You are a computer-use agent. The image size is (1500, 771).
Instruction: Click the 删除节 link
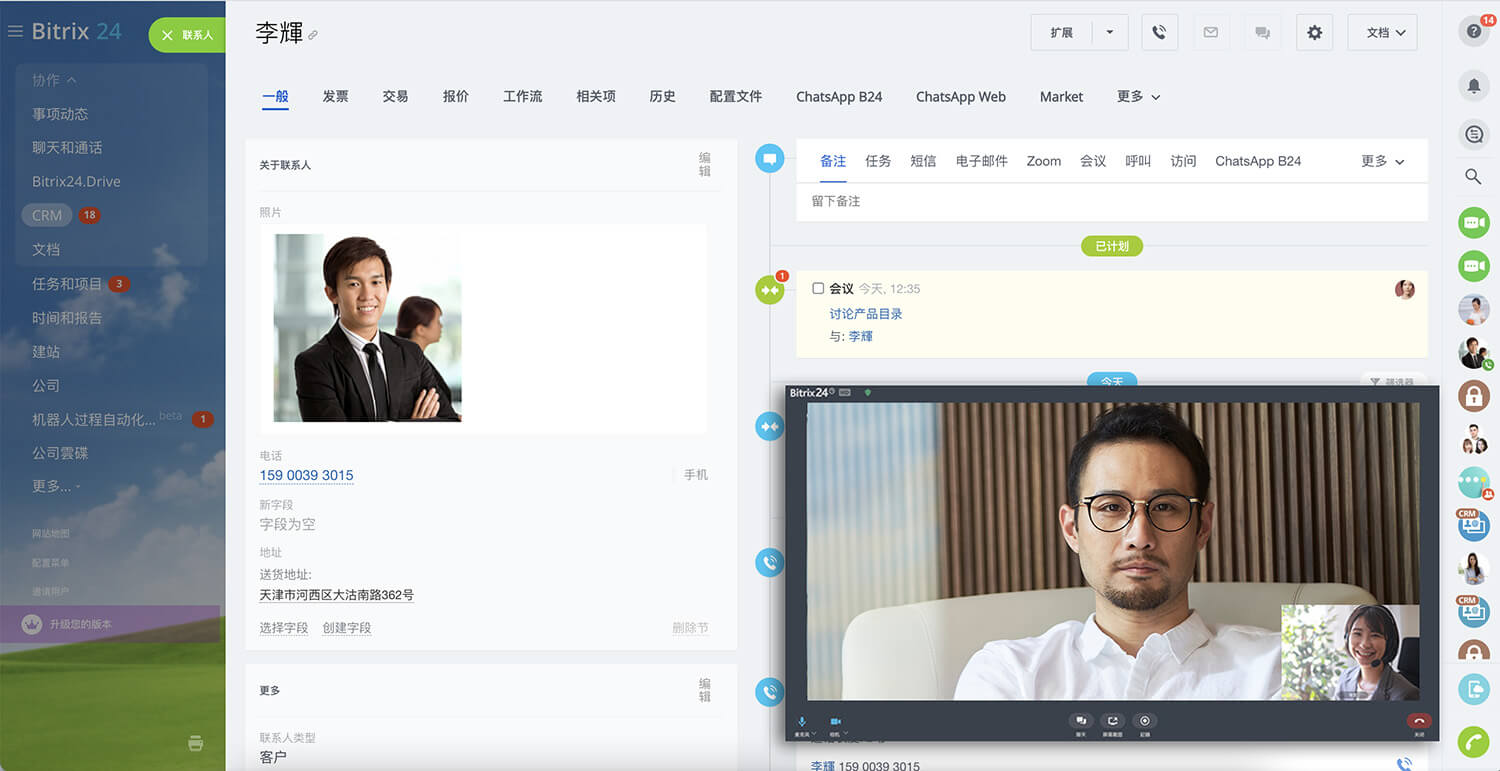(690, 628)
